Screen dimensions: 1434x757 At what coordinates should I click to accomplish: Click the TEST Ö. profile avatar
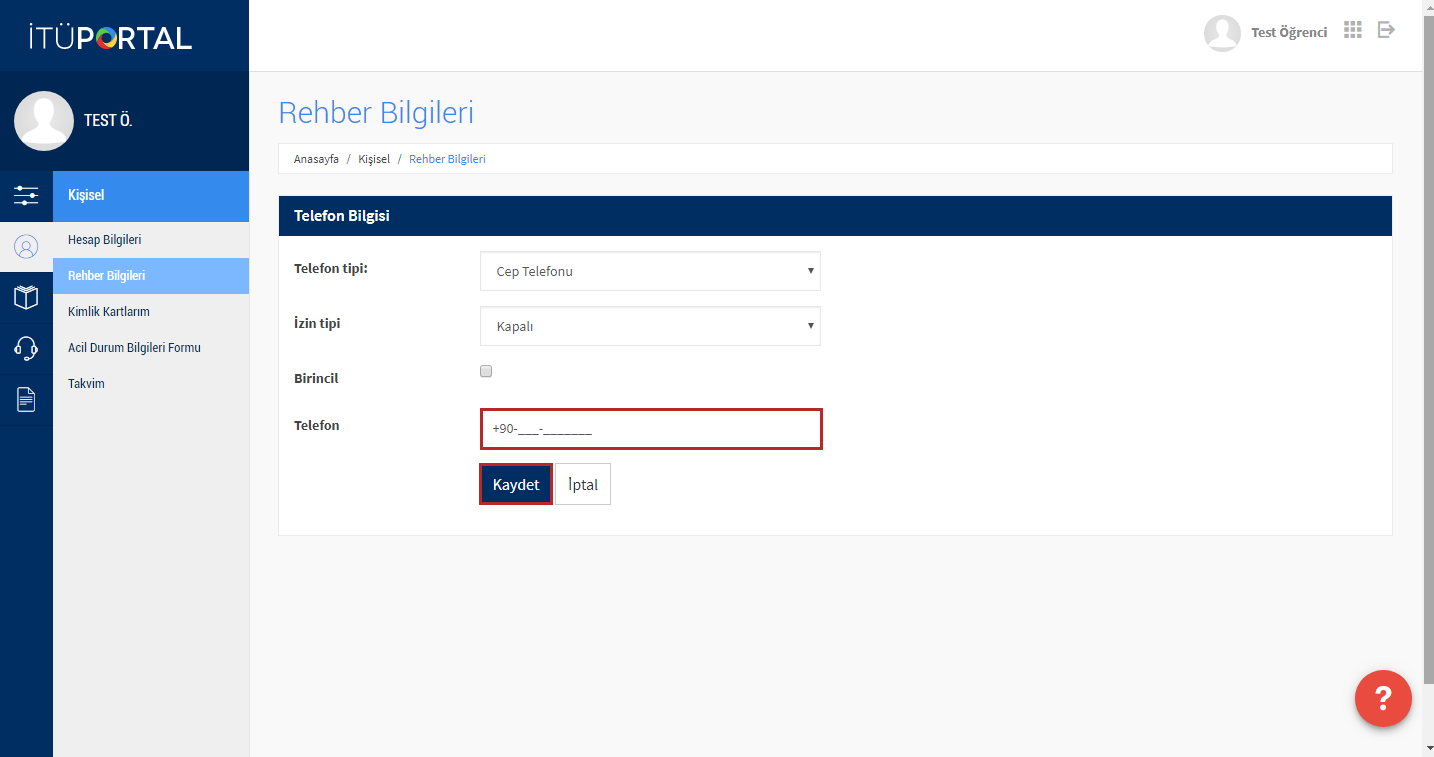(x=44, y=121)
